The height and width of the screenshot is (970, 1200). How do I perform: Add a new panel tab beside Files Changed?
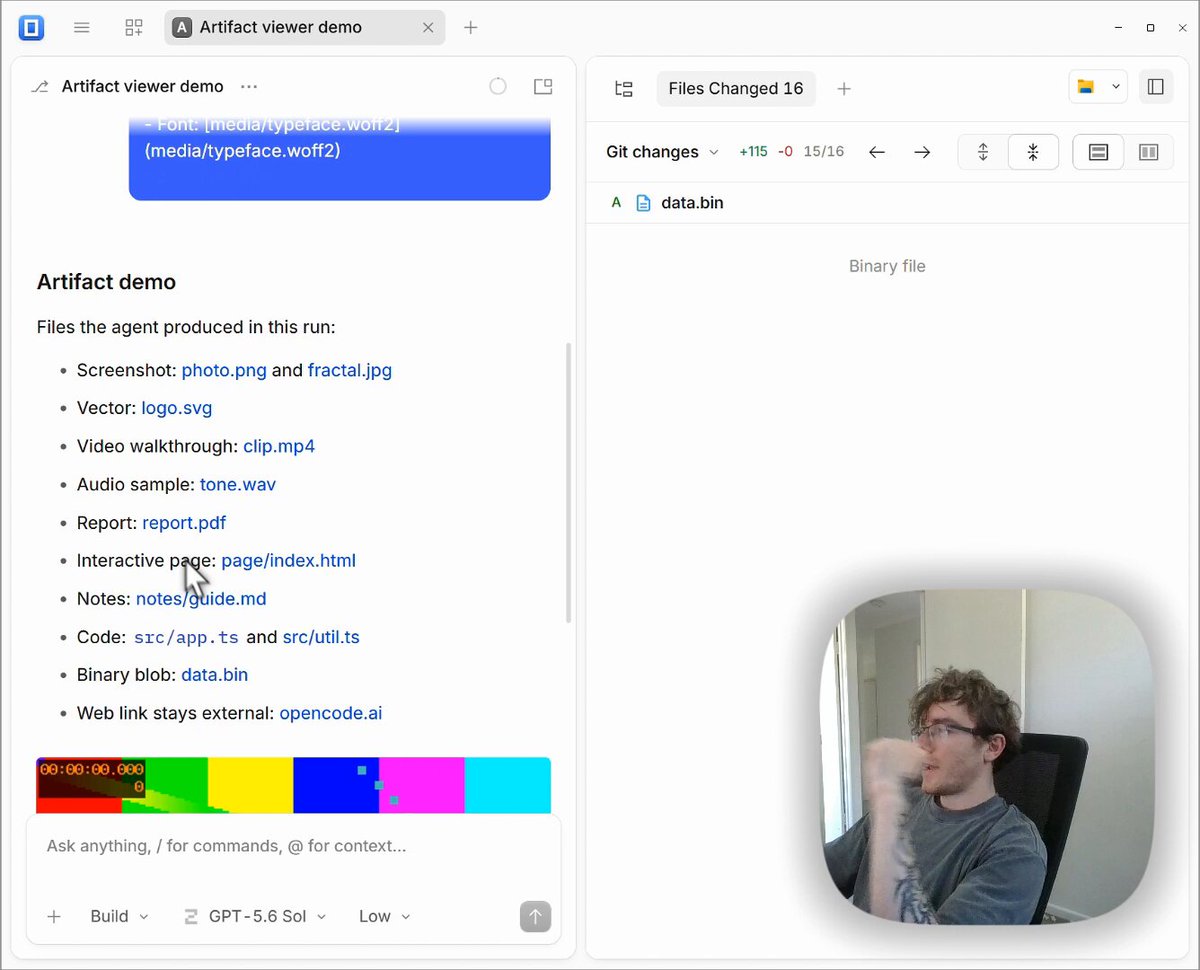[x=844, y=89]
